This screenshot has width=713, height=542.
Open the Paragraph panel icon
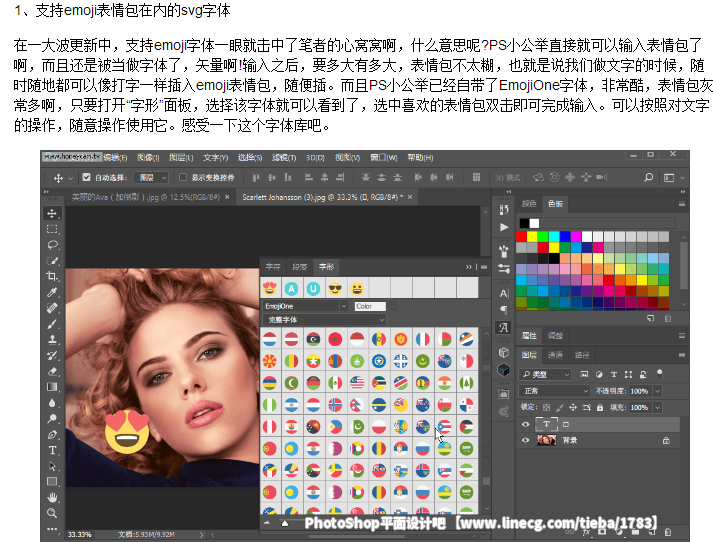click(x=503, y=310)
